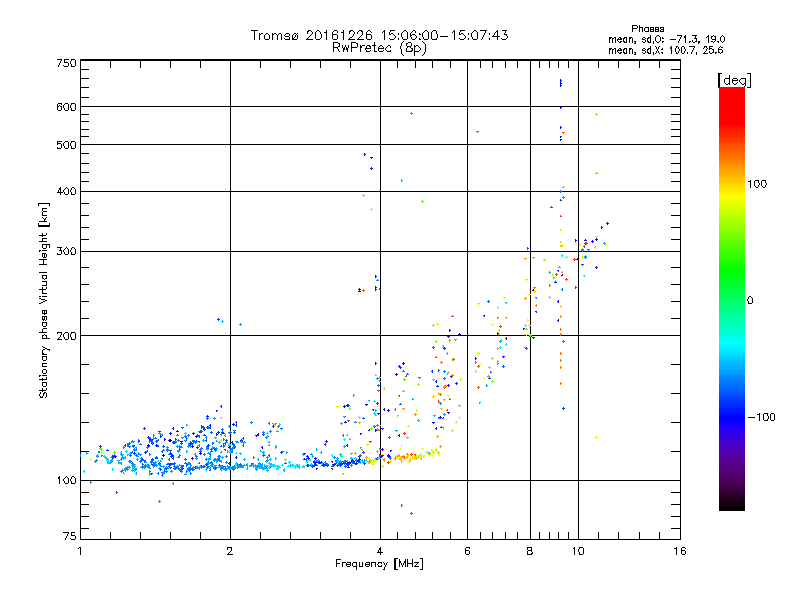Screen dimensions: 800x600
Task: Click the y-axis tick label '750'
Action: [x=66, y=63]
